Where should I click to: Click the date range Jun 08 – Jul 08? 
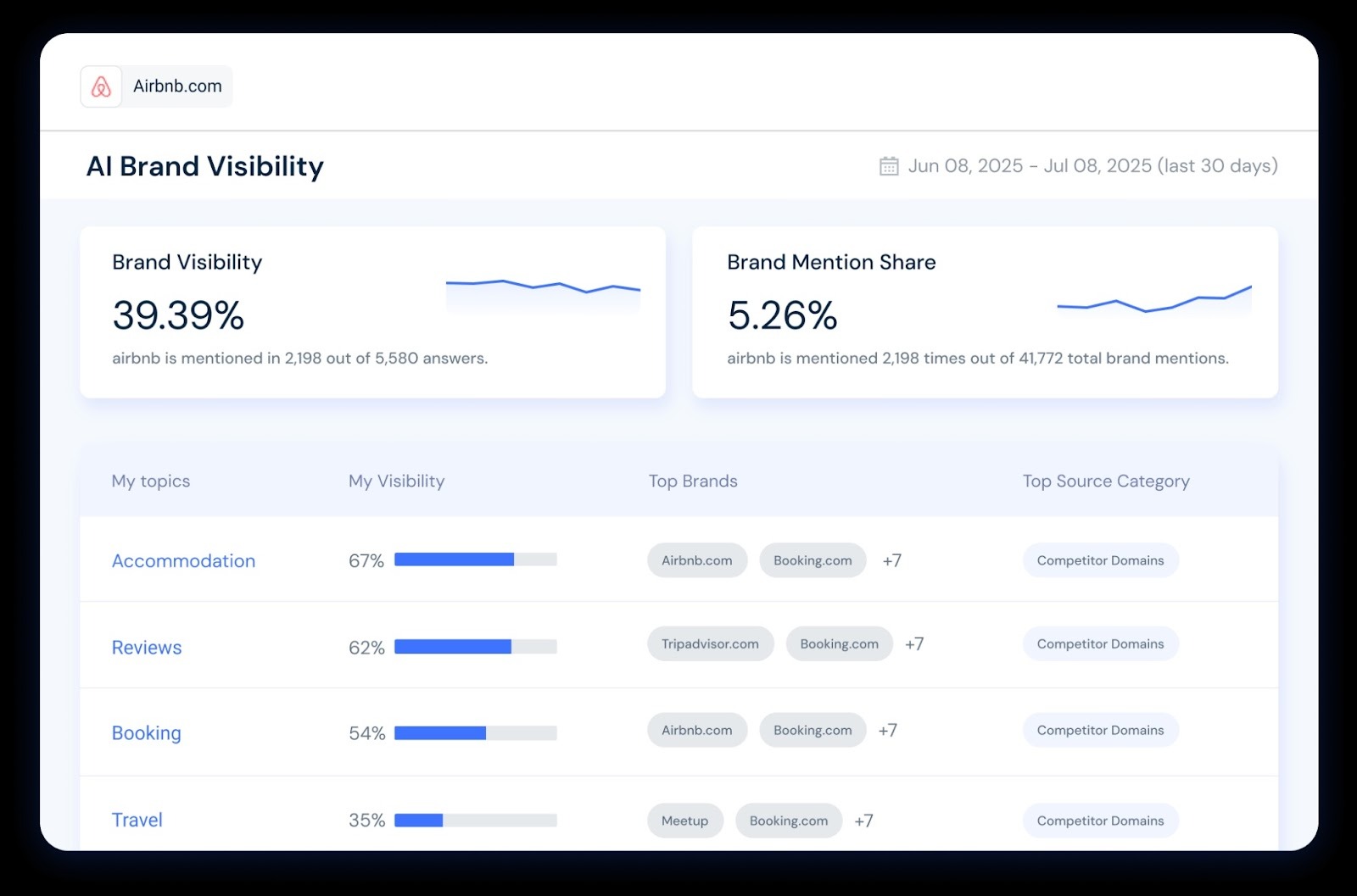click(x=1093, y=166)
